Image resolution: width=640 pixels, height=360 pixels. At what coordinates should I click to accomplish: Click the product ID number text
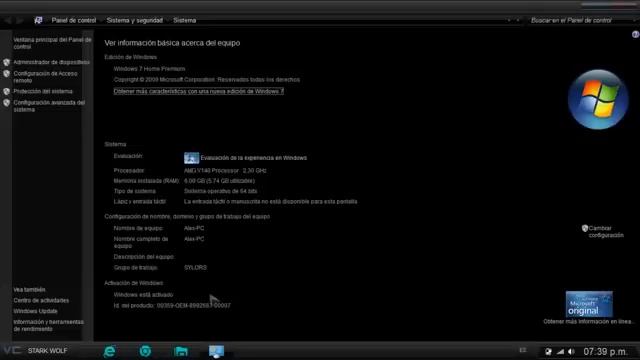[193, 305]
